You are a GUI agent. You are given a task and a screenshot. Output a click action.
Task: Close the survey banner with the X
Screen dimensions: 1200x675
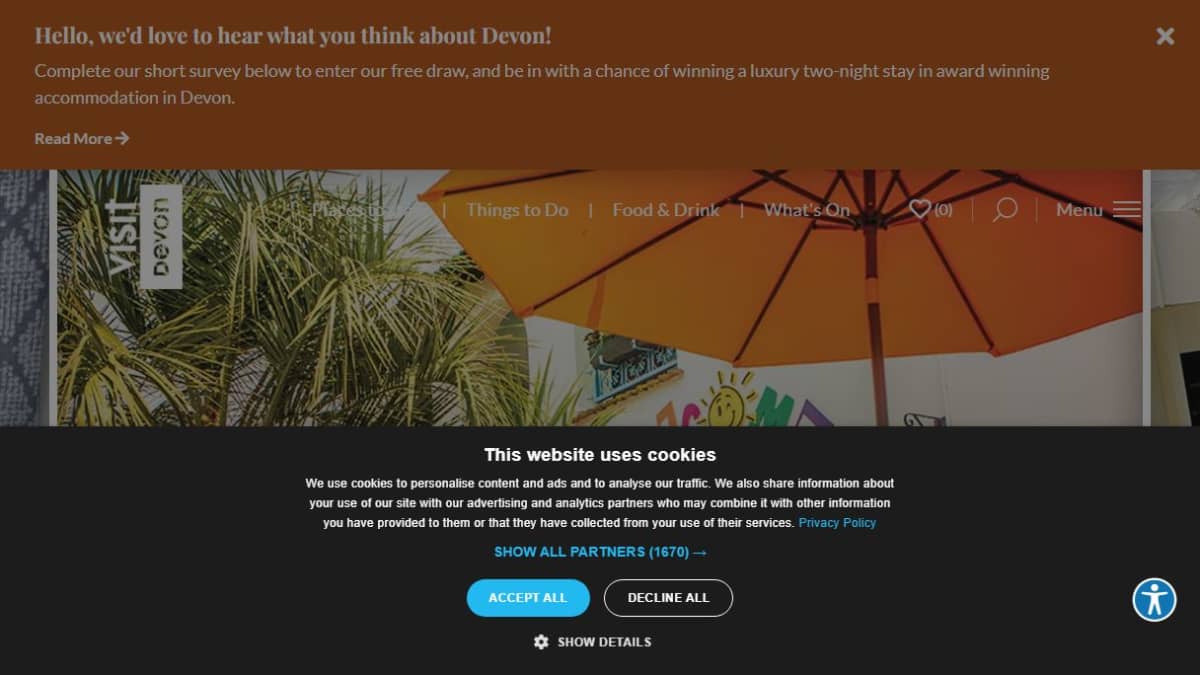click(1165, 36)
